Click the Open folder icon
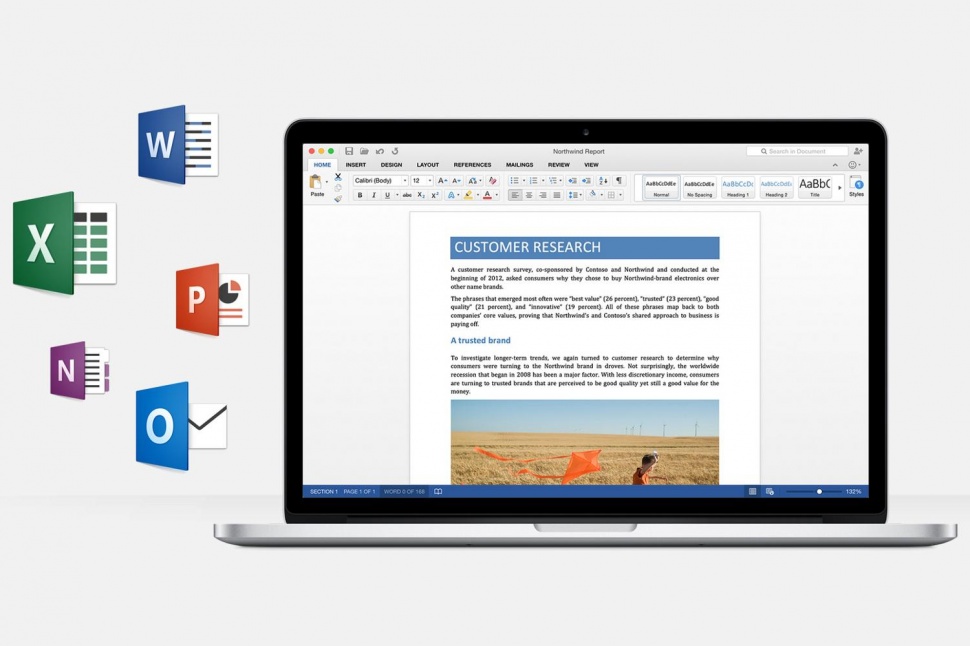 (364, 151)
